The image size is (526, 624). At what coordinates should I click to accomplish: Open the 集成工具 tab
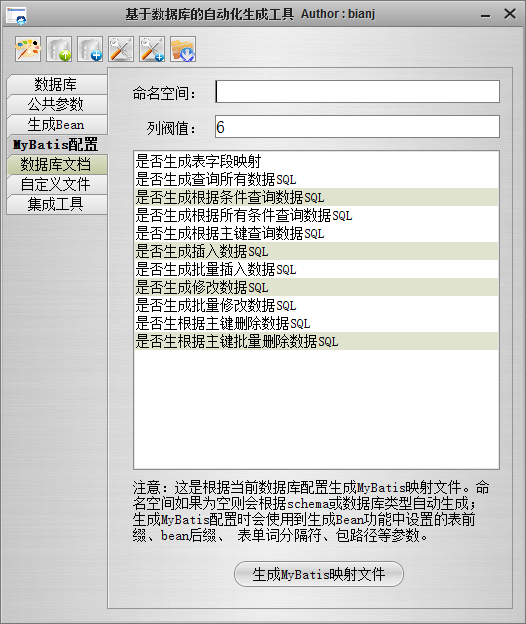(x=57, y=204)
